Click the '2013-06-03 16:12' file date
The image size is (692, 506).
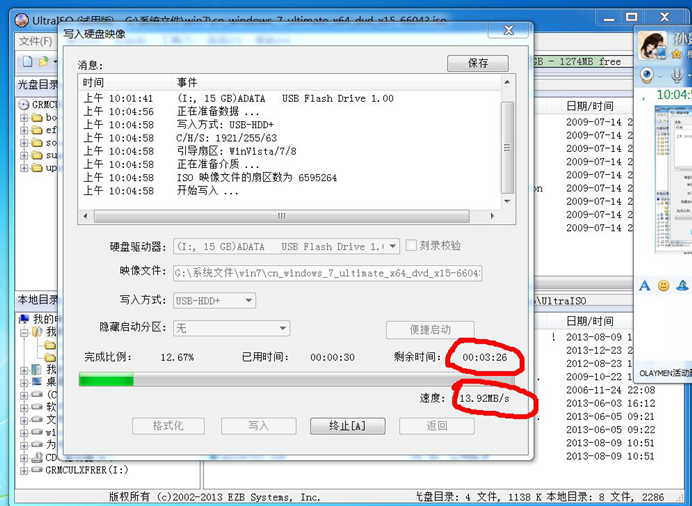coord(610,403)
